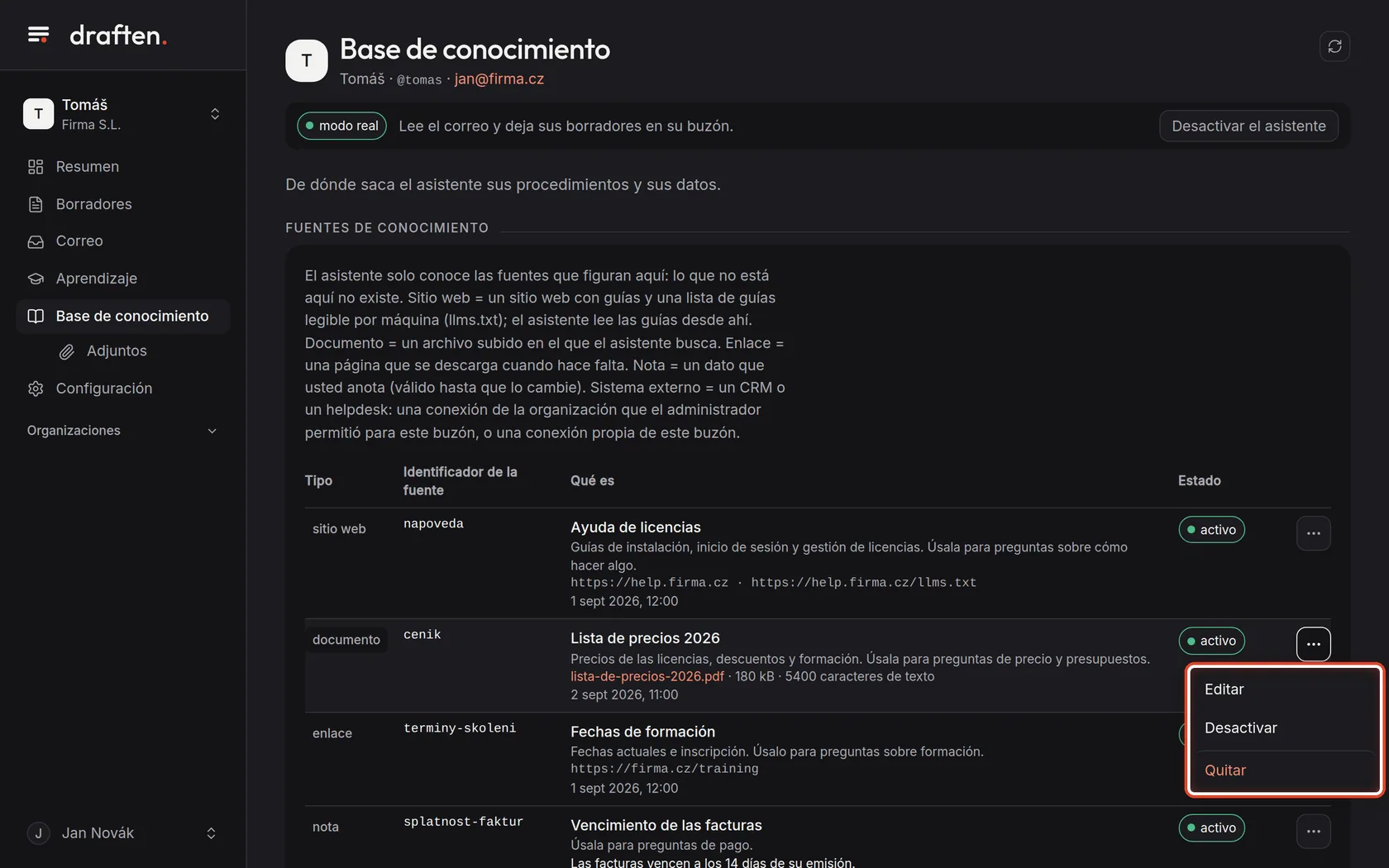This screenshot has width=1389, height=868.
Task: Choose Desactivar in the context menu
Action: tap(1284, 728)
